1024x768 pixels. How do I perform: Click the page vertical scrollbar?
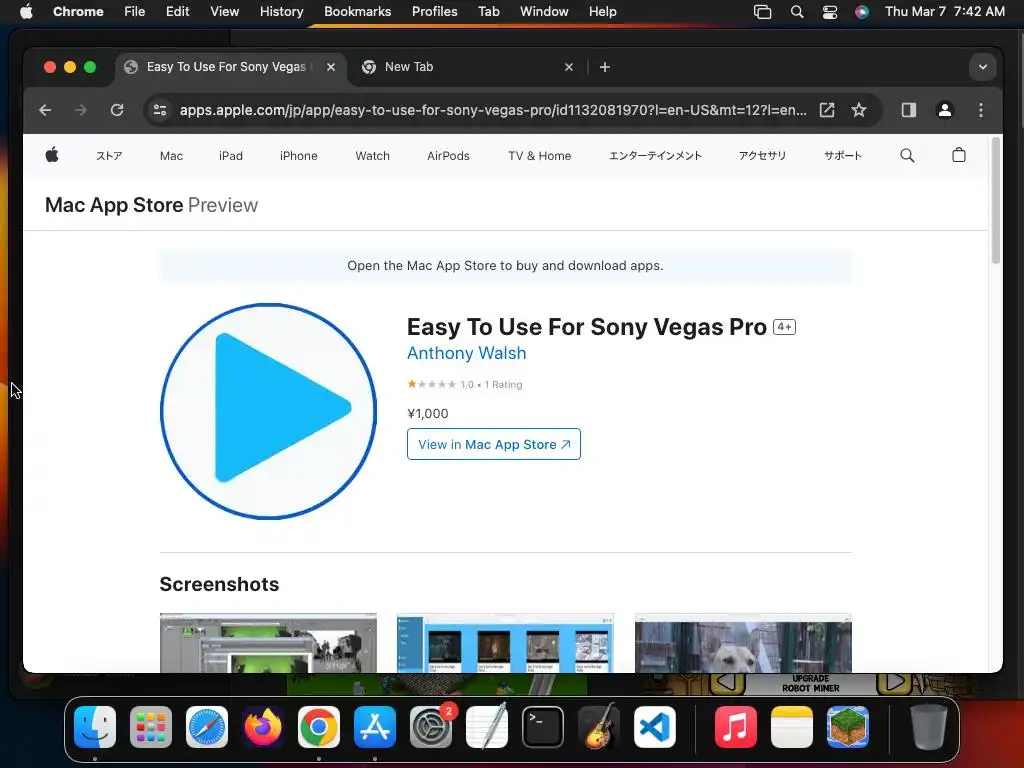point(996,200)
